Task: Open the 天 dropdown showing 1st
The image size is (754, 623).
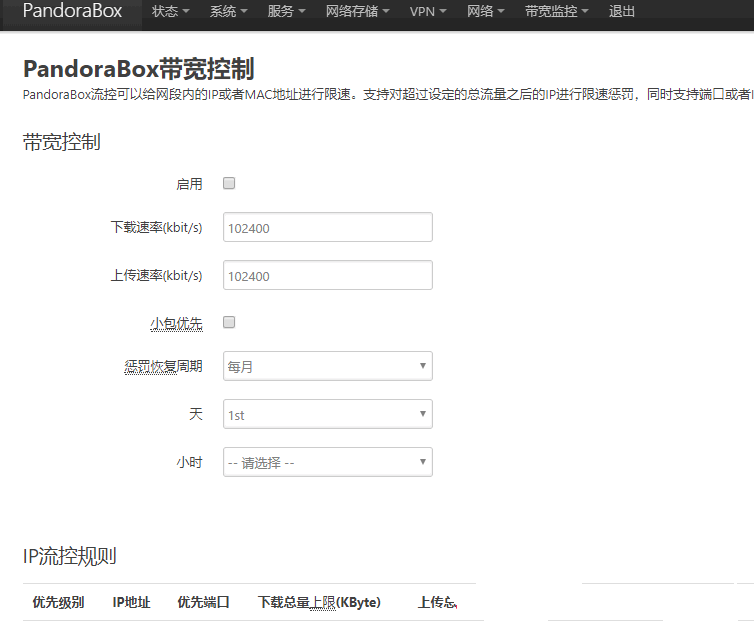Action: pos(327,414)
